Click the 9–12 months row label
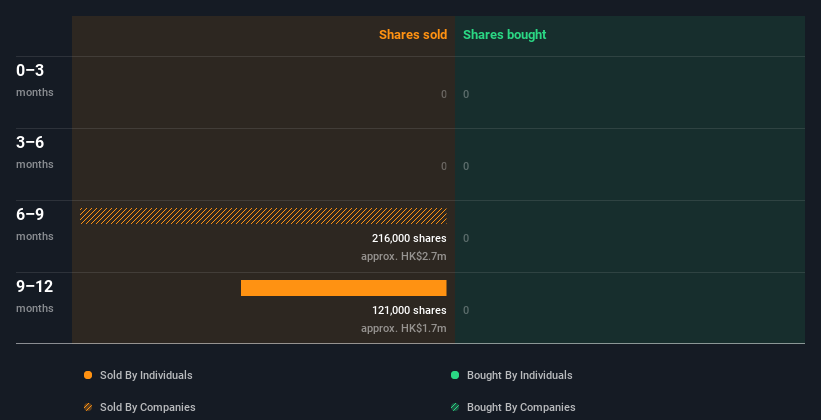821x420 pixels. 35,296
